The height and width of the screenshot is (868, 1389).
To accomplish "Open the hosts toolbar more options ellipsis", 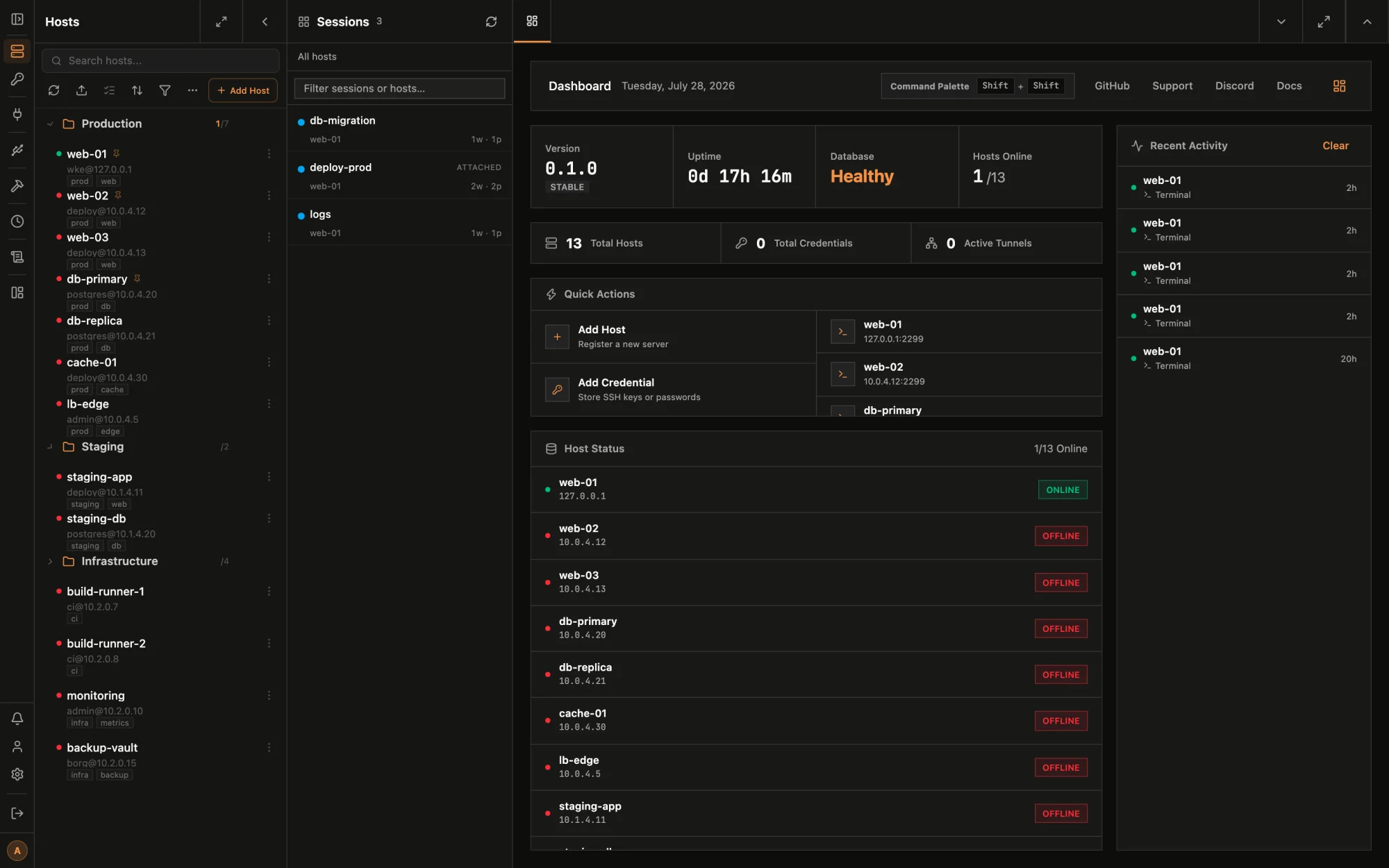I will coord(192,90).
